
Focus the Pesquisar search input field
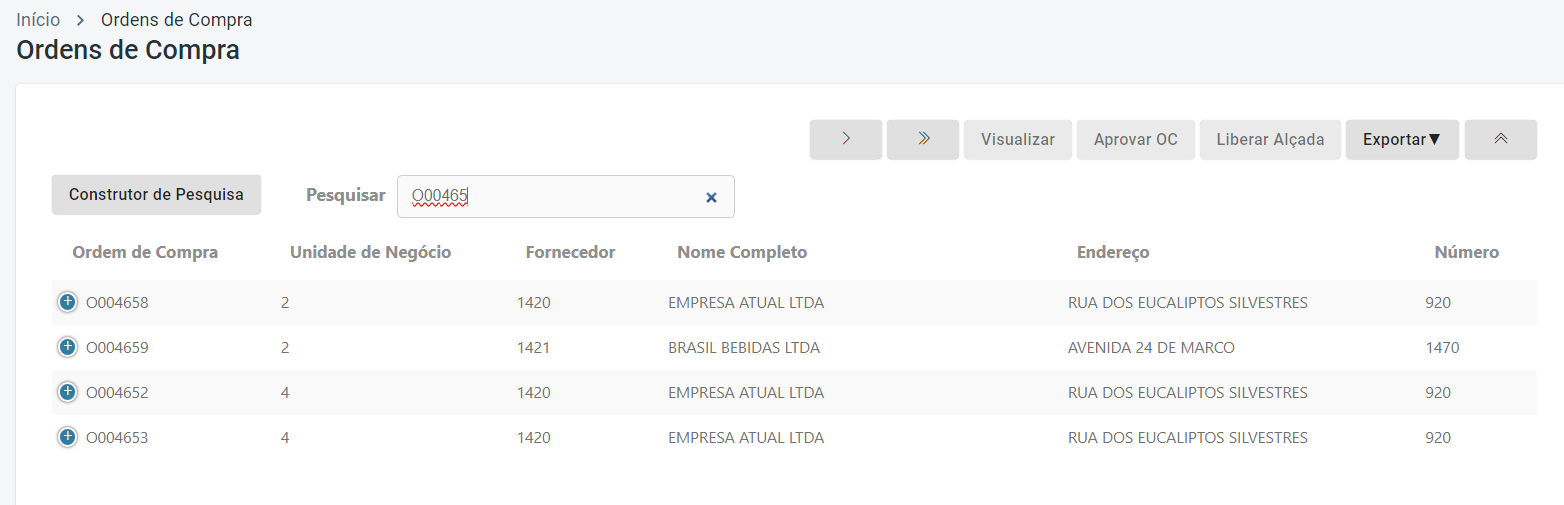(x=550, y=196)
